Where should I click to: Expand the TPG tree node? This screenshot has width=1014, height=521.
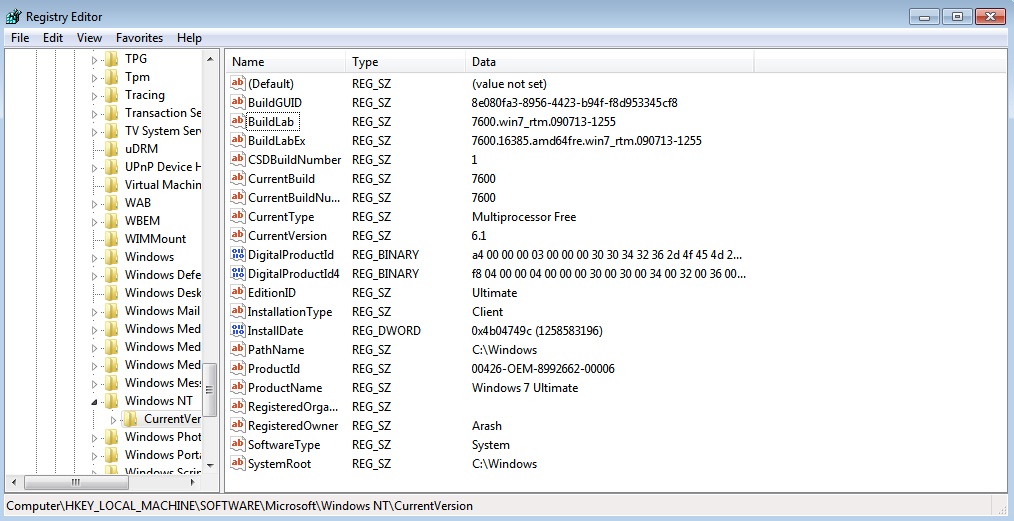click(94, 60)
